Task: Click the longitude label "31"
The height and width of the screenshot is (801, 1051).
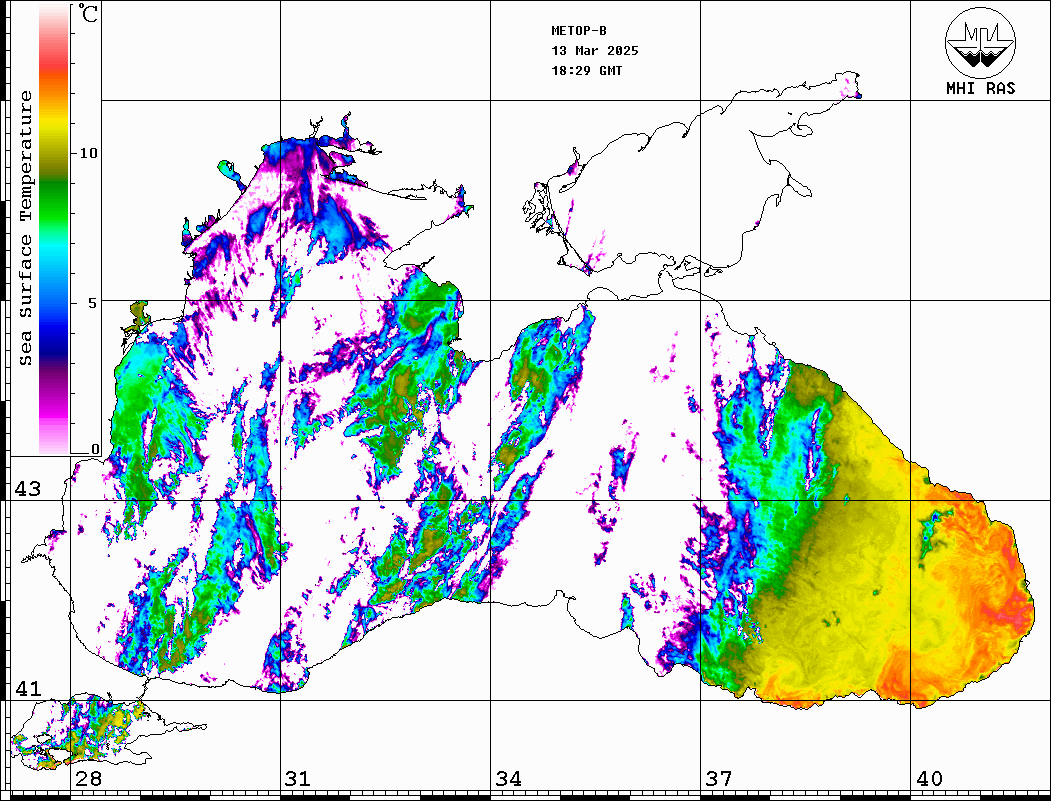Action: click(298, 779)
